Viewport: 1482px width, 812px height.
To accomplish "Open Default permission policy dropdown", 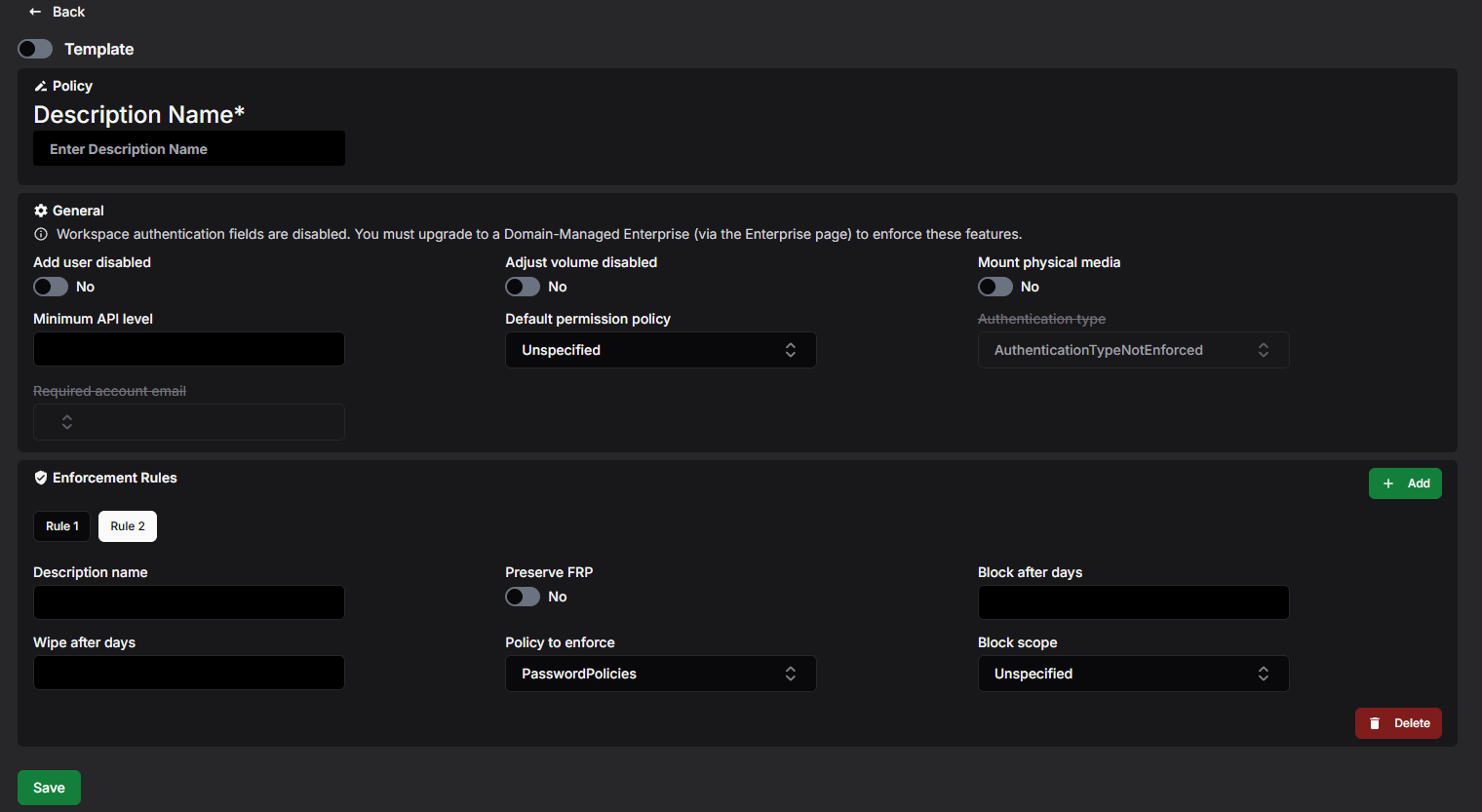I will [661, 350].
